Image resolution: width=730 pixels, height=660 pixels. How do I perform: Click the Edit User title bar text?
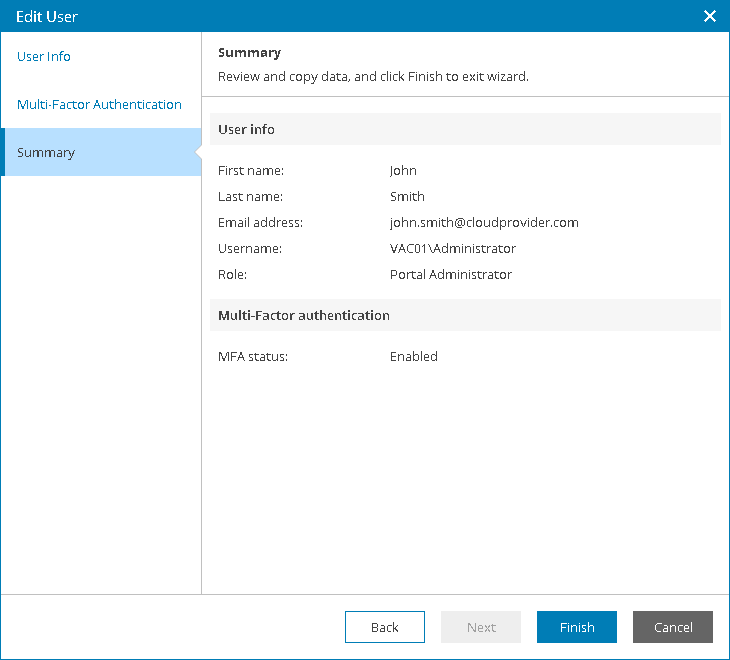coord(47,16)
